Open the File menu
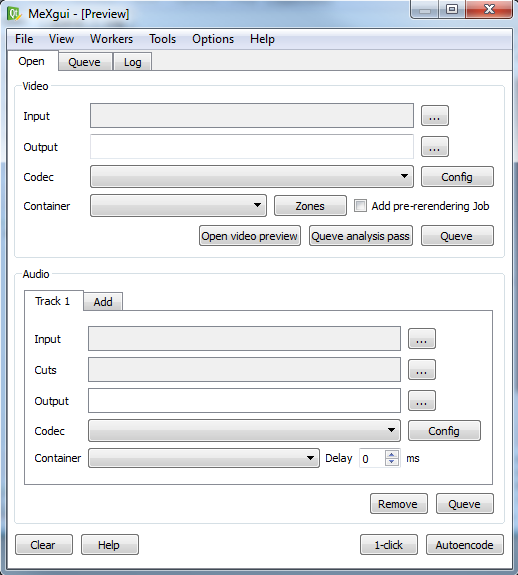 point(24,39)
